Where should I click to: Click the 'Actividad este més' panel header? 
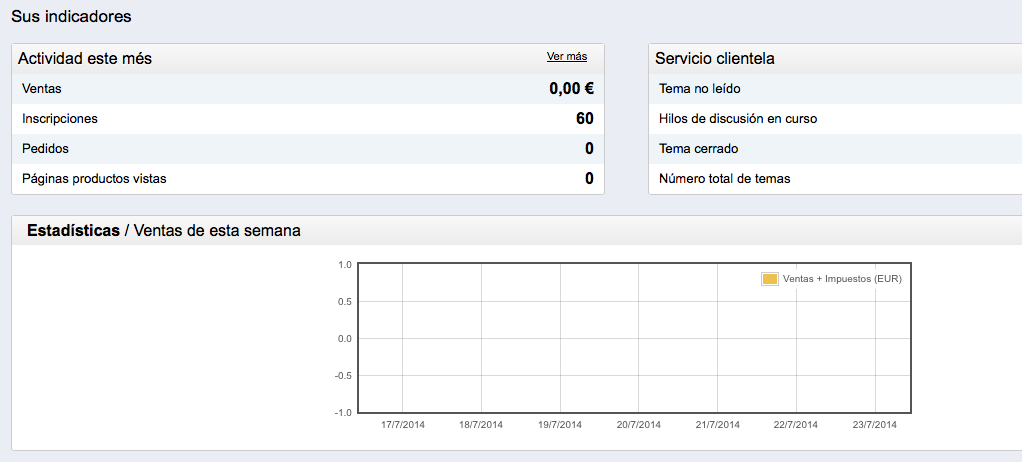pos(85,59)
